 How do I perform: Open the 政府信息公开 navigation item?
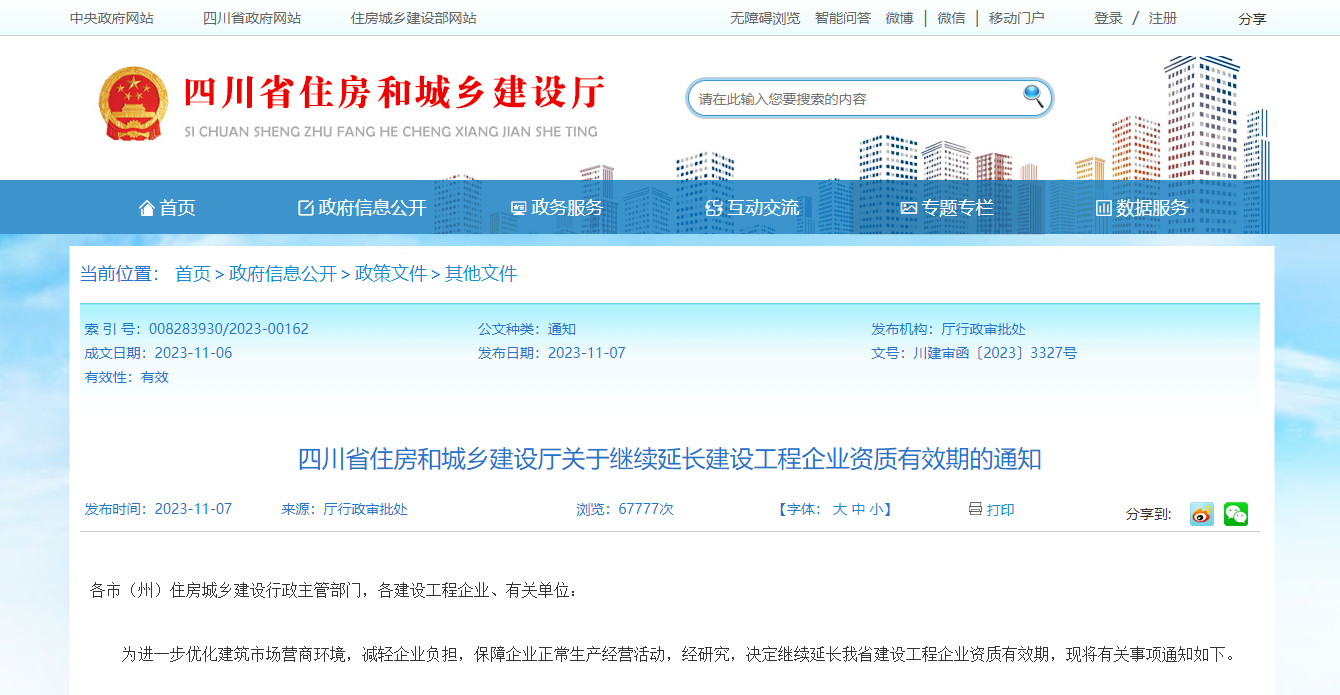(x=362, y=208)
